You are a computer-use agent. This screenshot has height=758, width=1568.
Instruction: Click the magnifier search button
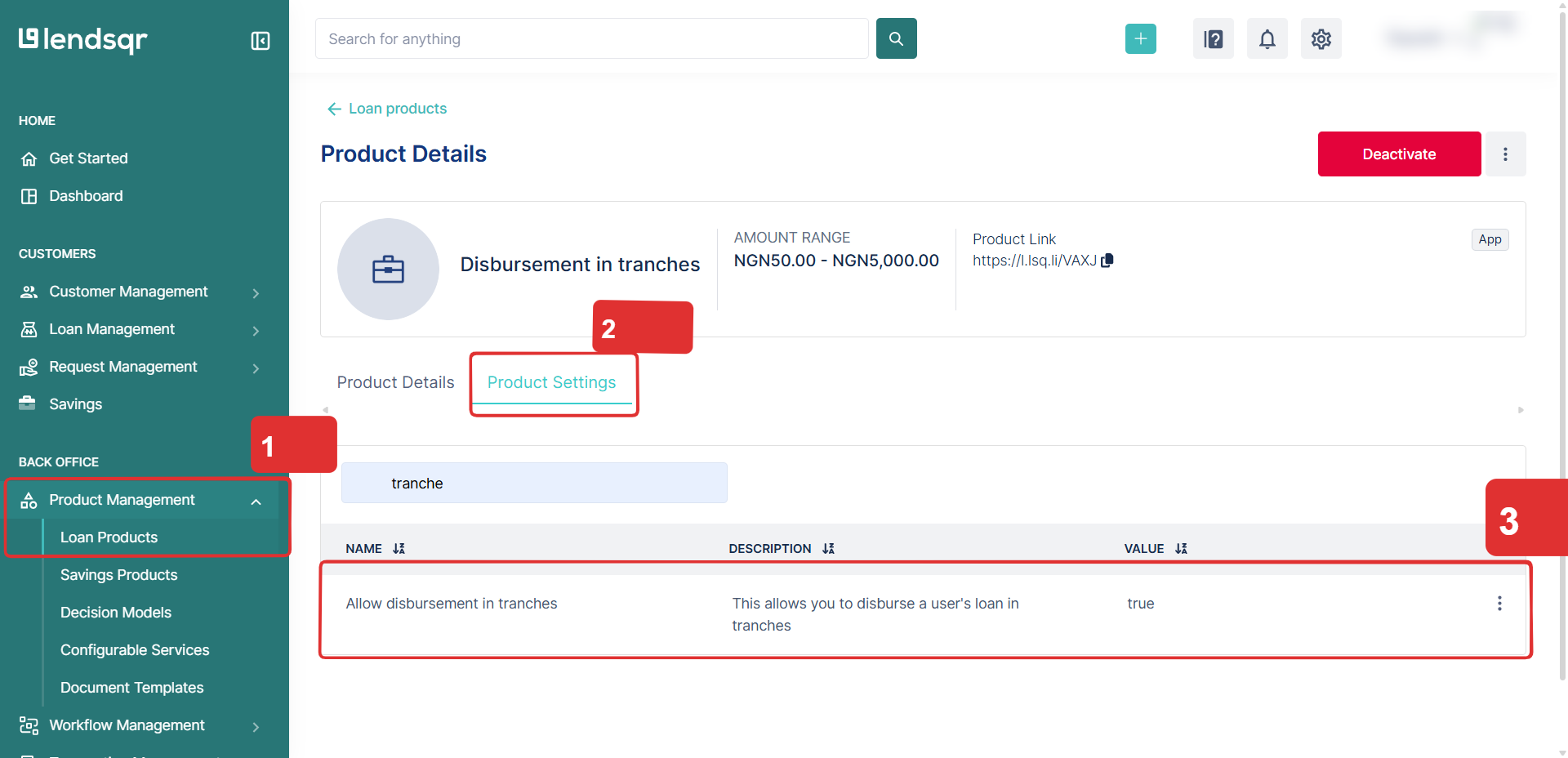point(896,38)
